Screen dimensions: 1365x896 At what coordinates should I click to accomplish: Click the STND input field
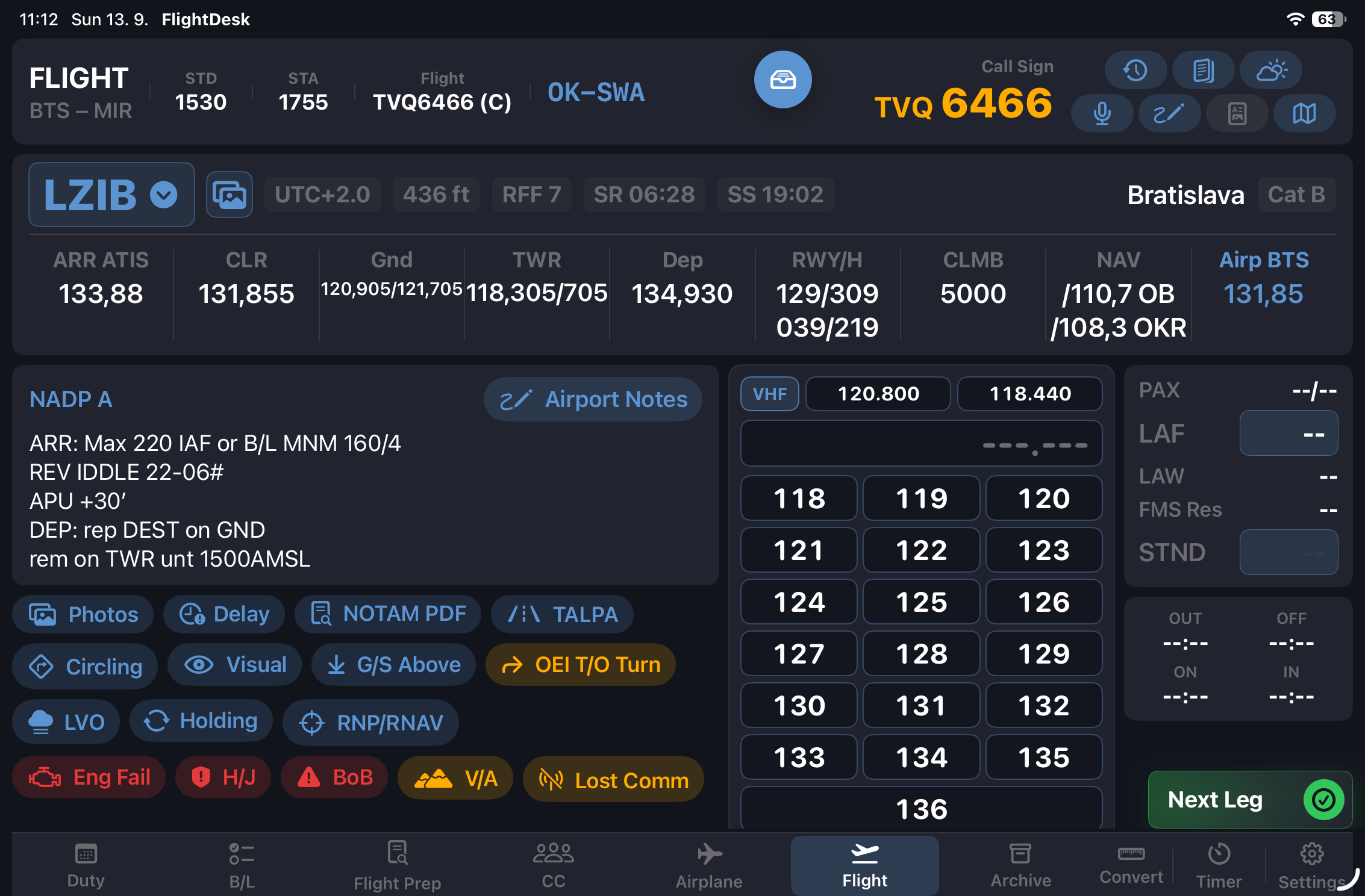1288,552
